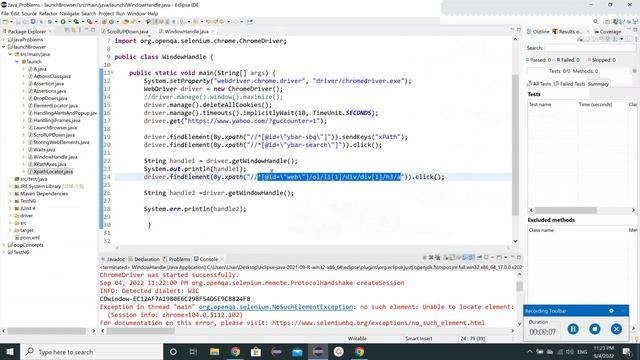640x360 pixels.
Task: Stop the screen recording
Action: (x=595, y=329)
